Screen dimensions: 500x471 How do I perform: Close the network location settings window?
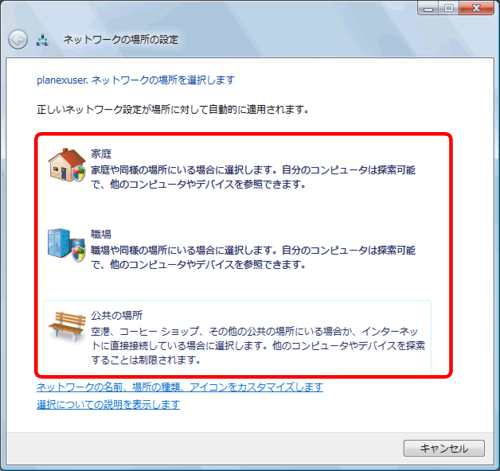[476, 8]
